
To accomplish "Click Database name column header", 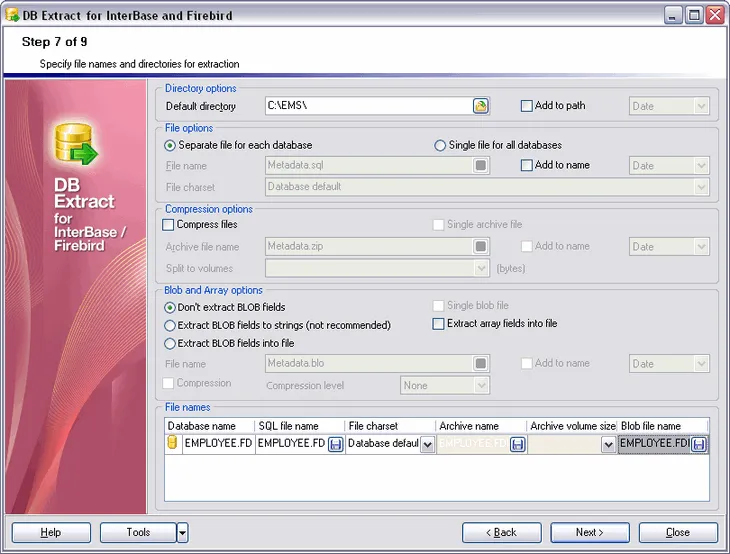I will tap(210, 426).
